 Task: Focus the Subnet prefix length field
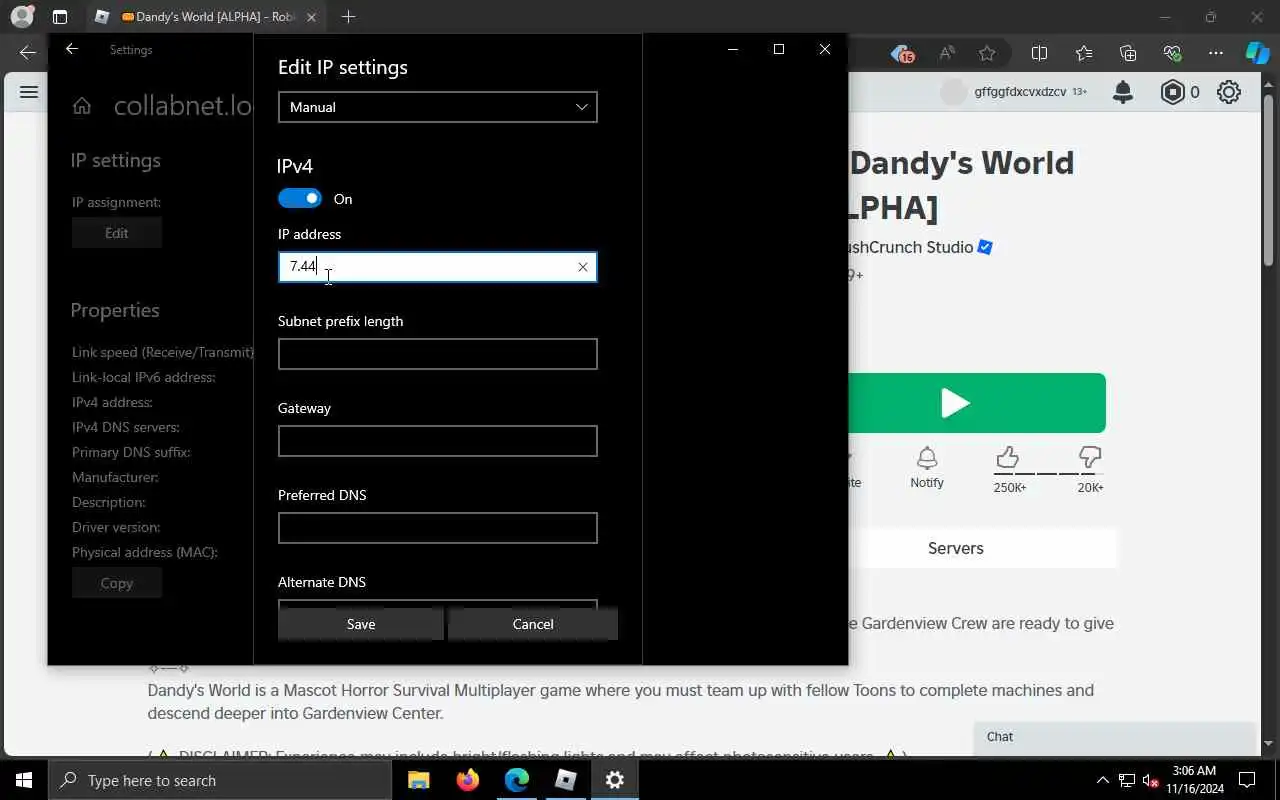437,354
